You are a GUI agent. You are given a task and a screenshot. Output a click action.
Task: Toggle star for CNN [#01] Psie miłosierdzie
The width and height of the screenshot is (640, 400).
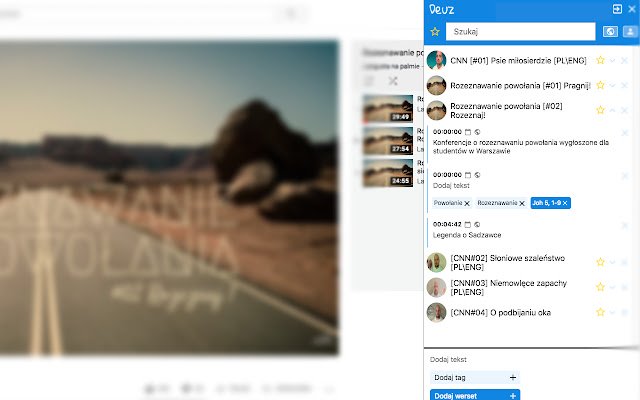[600, 60]
